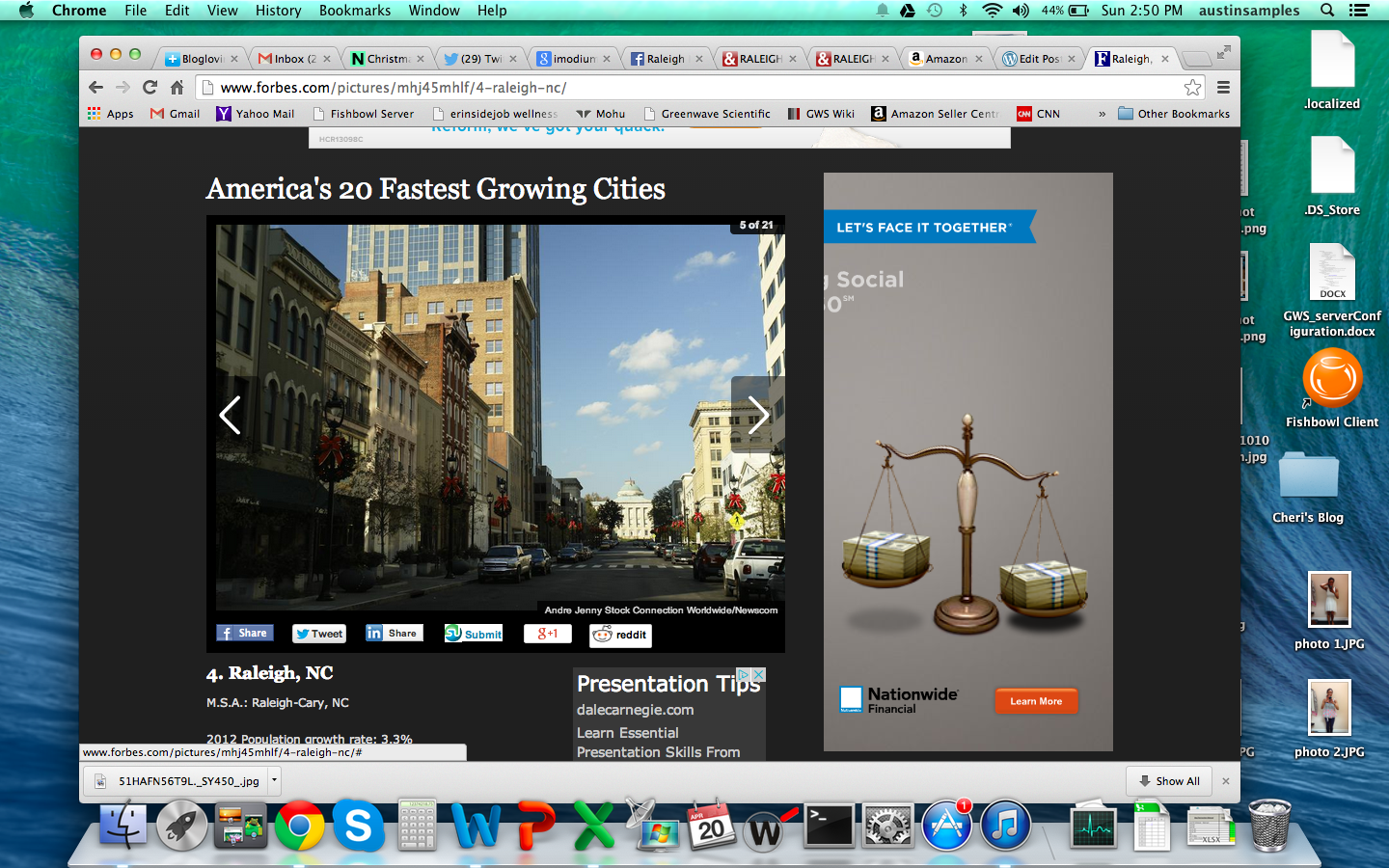
Task: Click the AdChoices icon on Presentation Tips ad
Action: [744, 675]
